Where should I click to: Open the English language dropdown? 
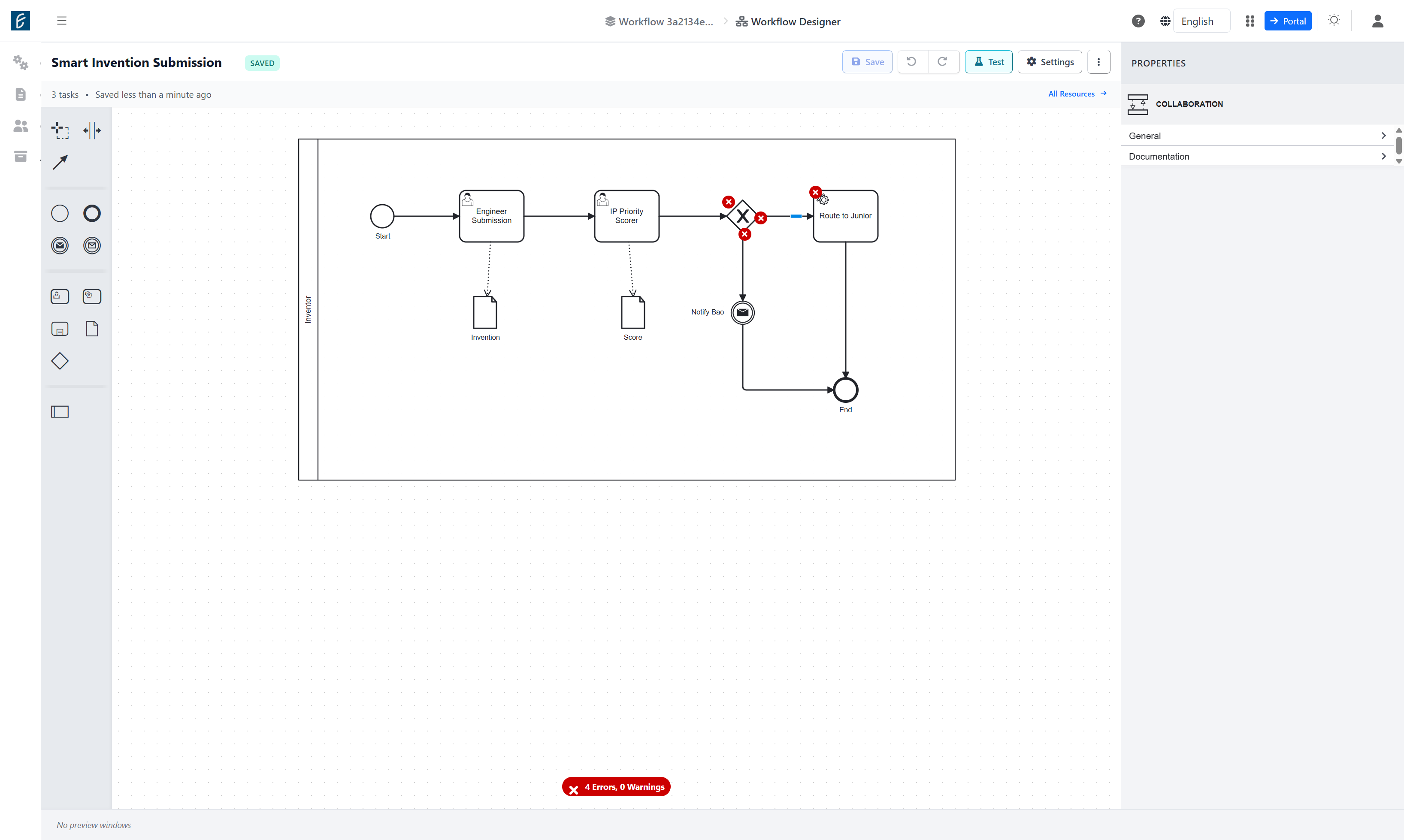click(1201, 21)
